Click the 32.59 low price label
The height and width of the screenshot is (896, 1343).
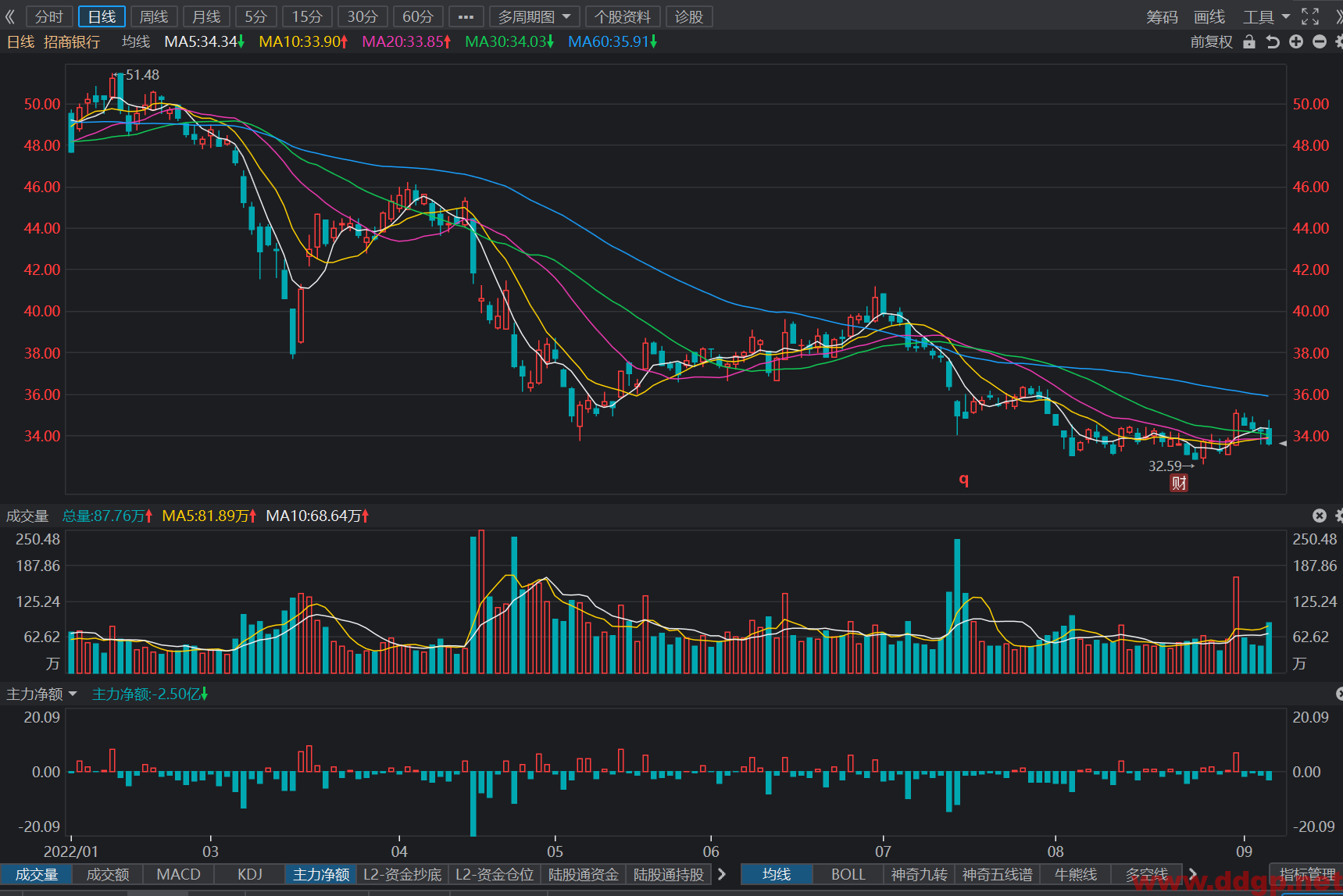[x=1165, y=466]
